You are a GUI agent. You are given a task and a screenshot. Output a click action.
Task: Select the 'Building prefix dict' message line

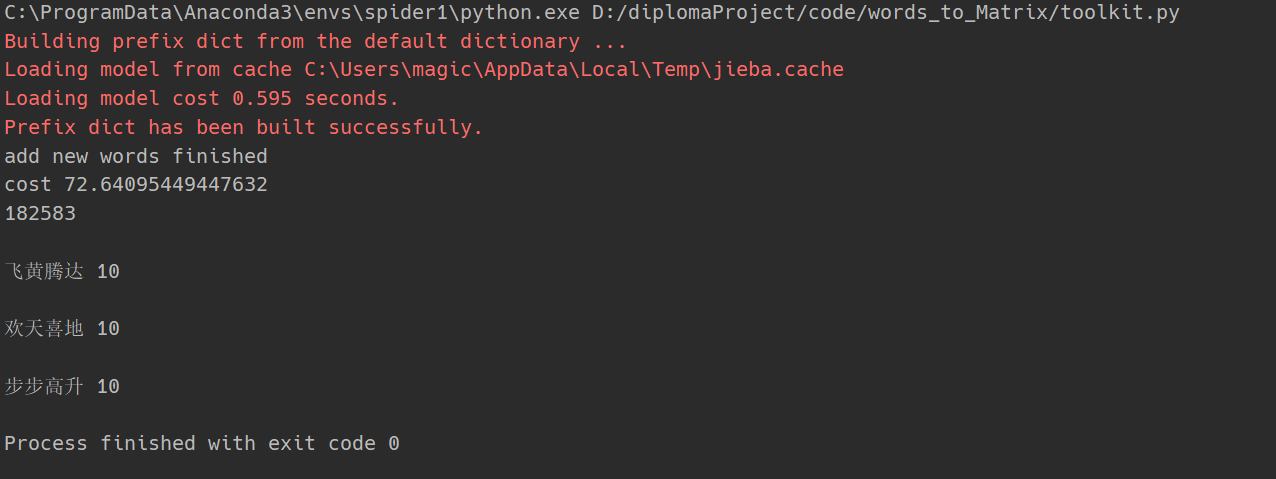click(316, 42)
